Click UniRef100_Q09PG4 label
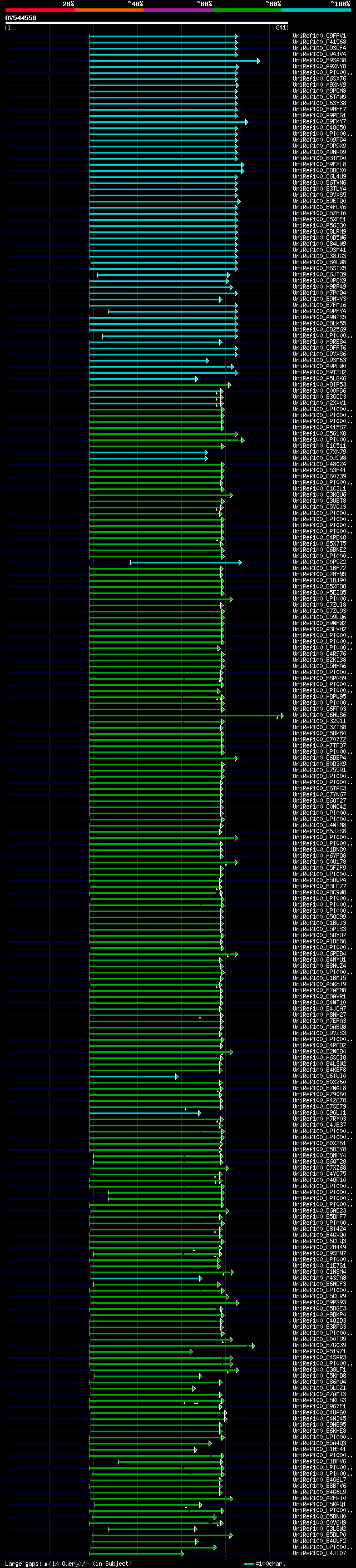 [319, 140]
